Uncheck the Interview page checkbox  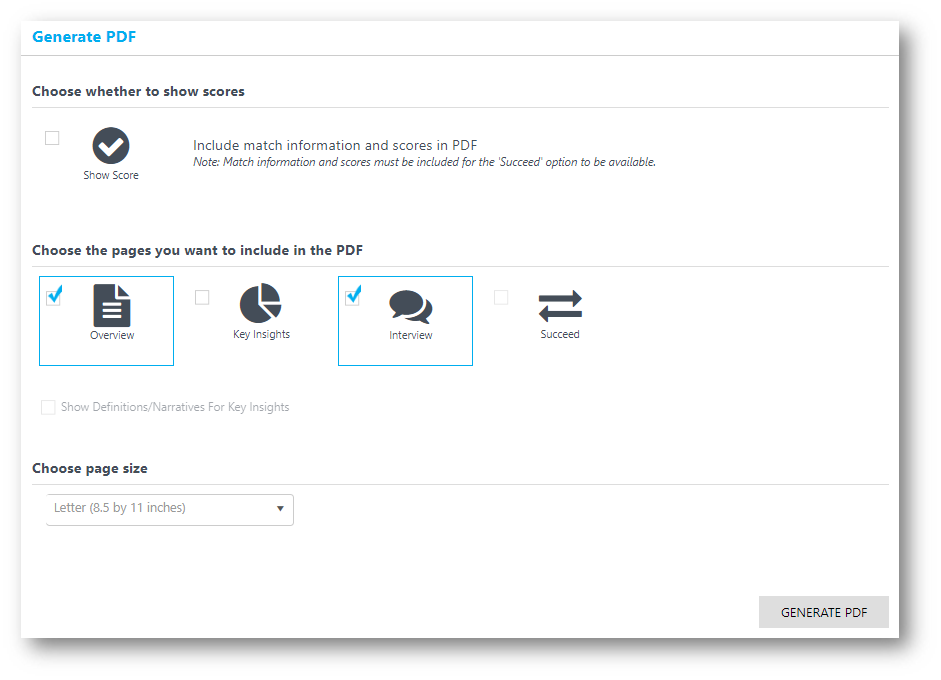(352, 297)
